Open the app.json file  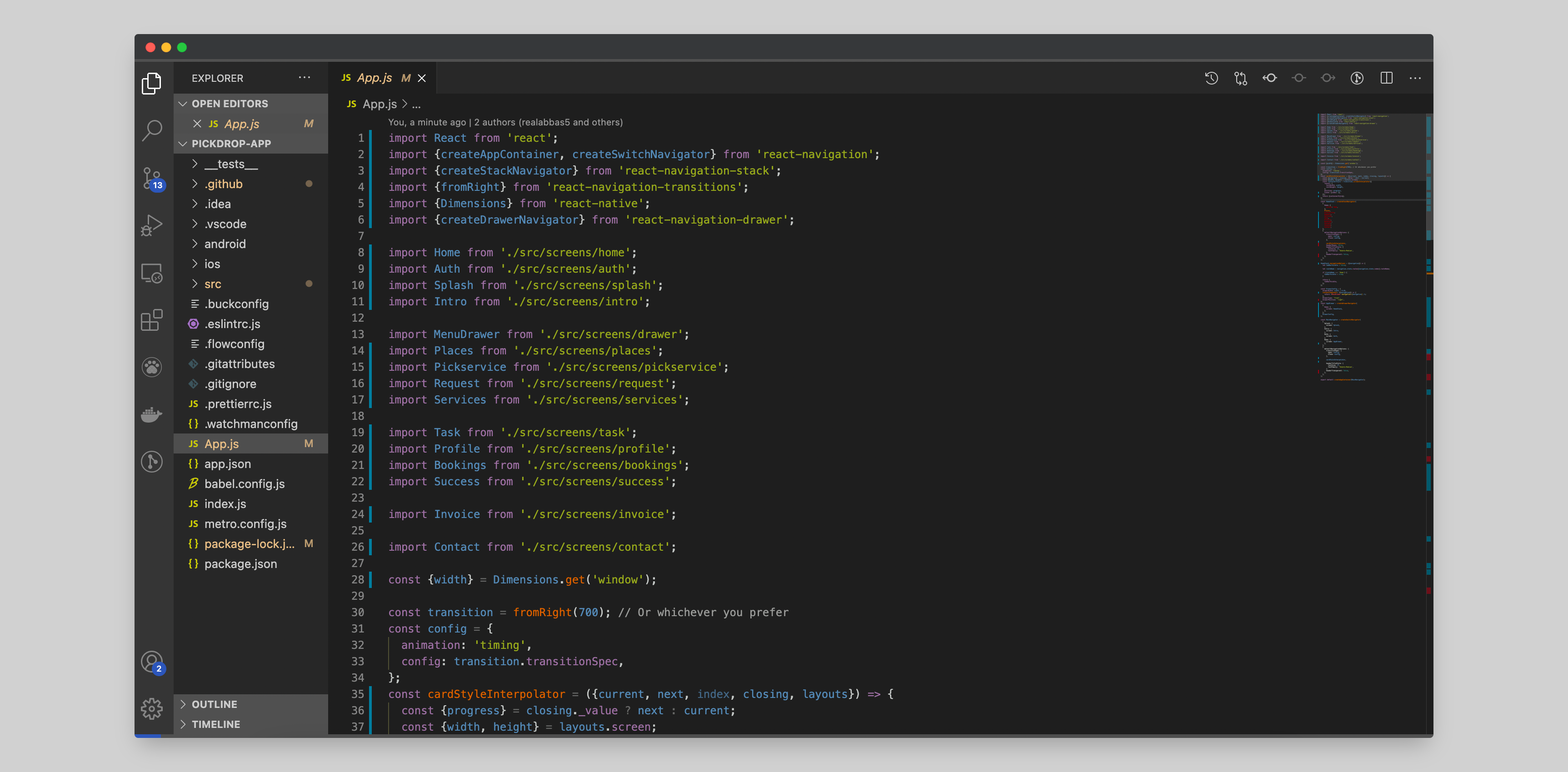pos(251,463)
